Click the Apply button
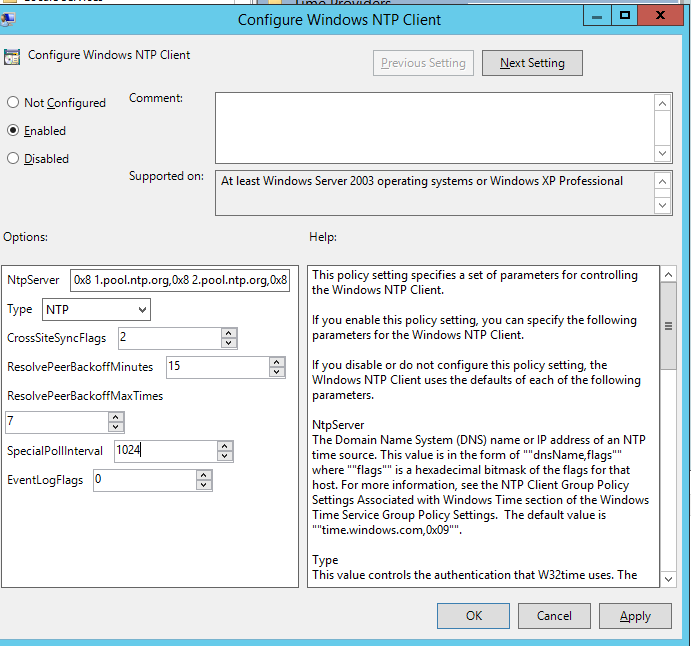 tap(635, 616)
